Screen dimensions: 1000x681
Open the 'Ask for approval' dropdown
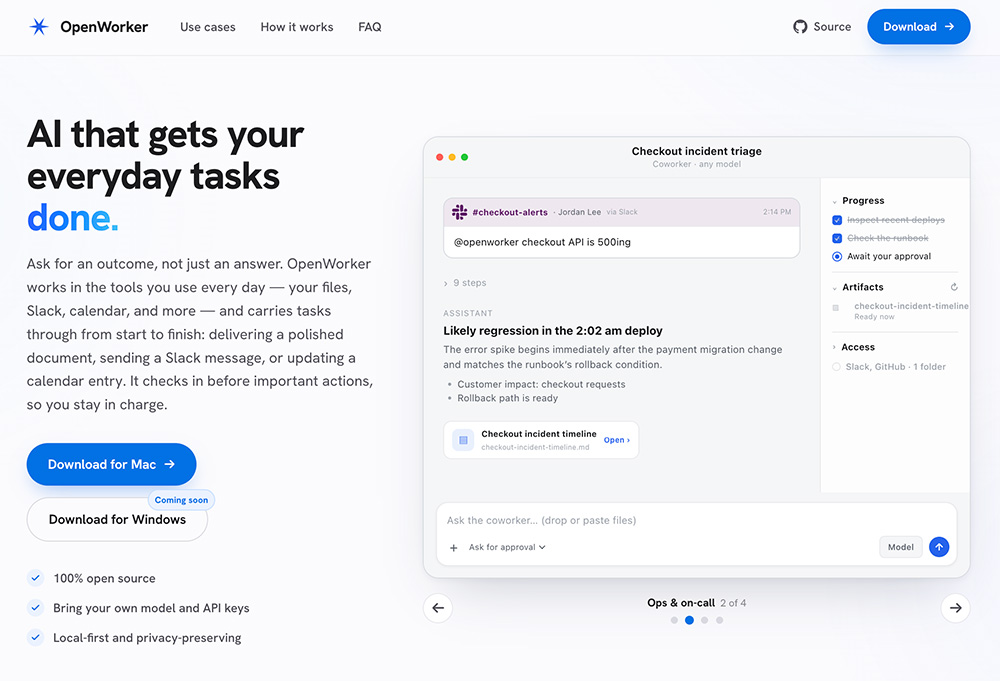tap(507, 547)
